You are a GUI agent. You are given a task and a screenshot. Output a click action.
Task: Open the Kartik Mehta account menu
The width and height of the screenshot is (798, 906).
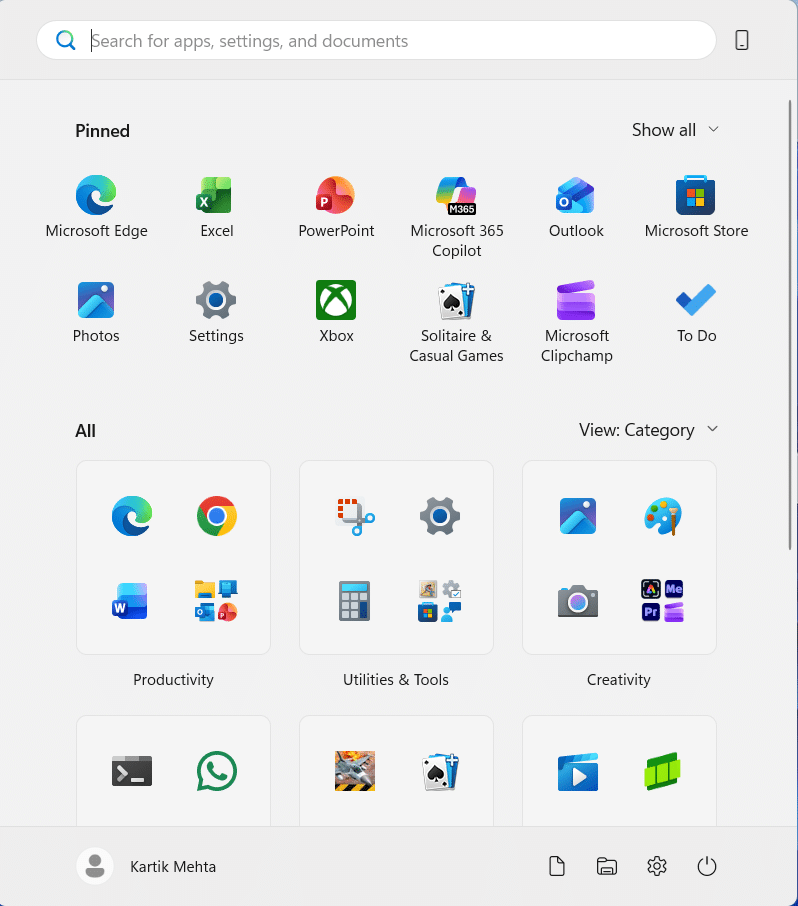tap(147, 866)
